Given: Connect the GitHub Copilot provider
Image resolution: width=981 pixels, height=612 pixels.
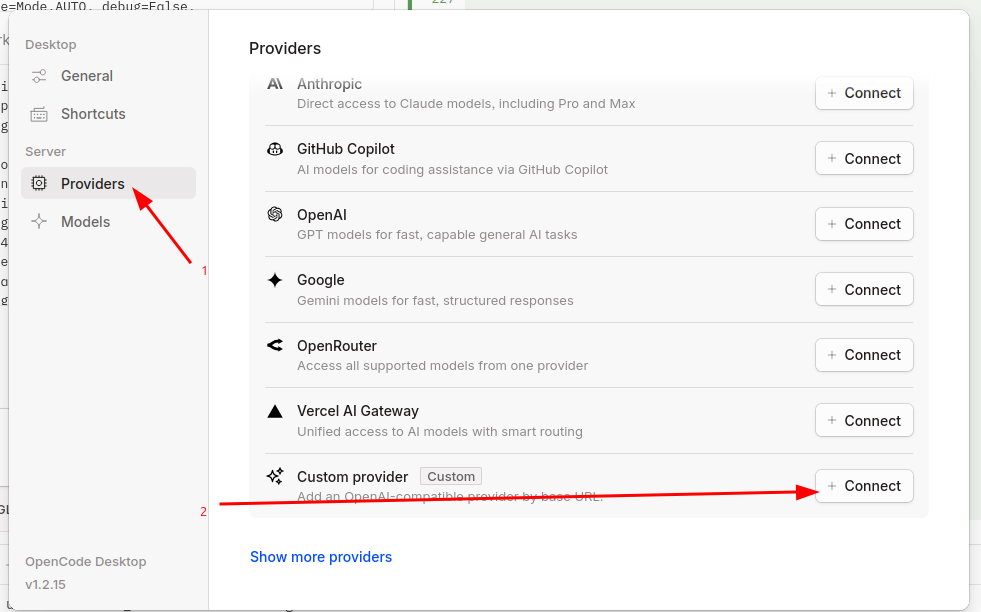Looking at the screenshot, I should pyautogui.click(x=864, y=159).
